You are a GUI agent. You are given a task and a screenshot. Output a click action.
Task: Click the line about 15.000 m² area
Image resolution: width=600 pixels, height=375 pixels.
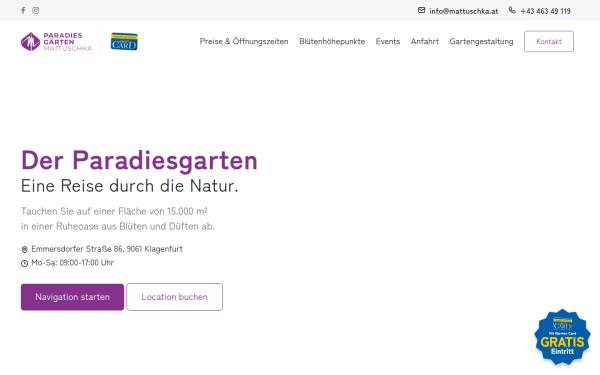114,211
